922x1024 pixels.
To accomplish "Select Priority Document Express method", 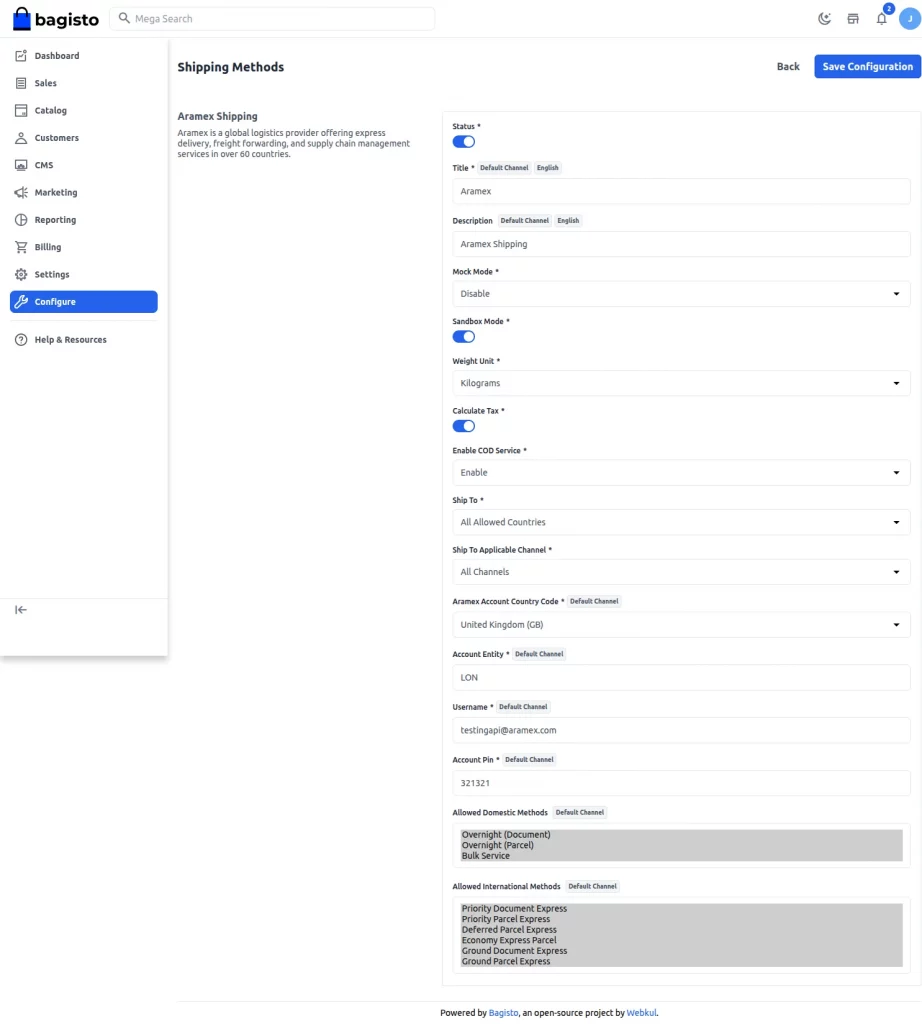I will (x=682, y=908).
